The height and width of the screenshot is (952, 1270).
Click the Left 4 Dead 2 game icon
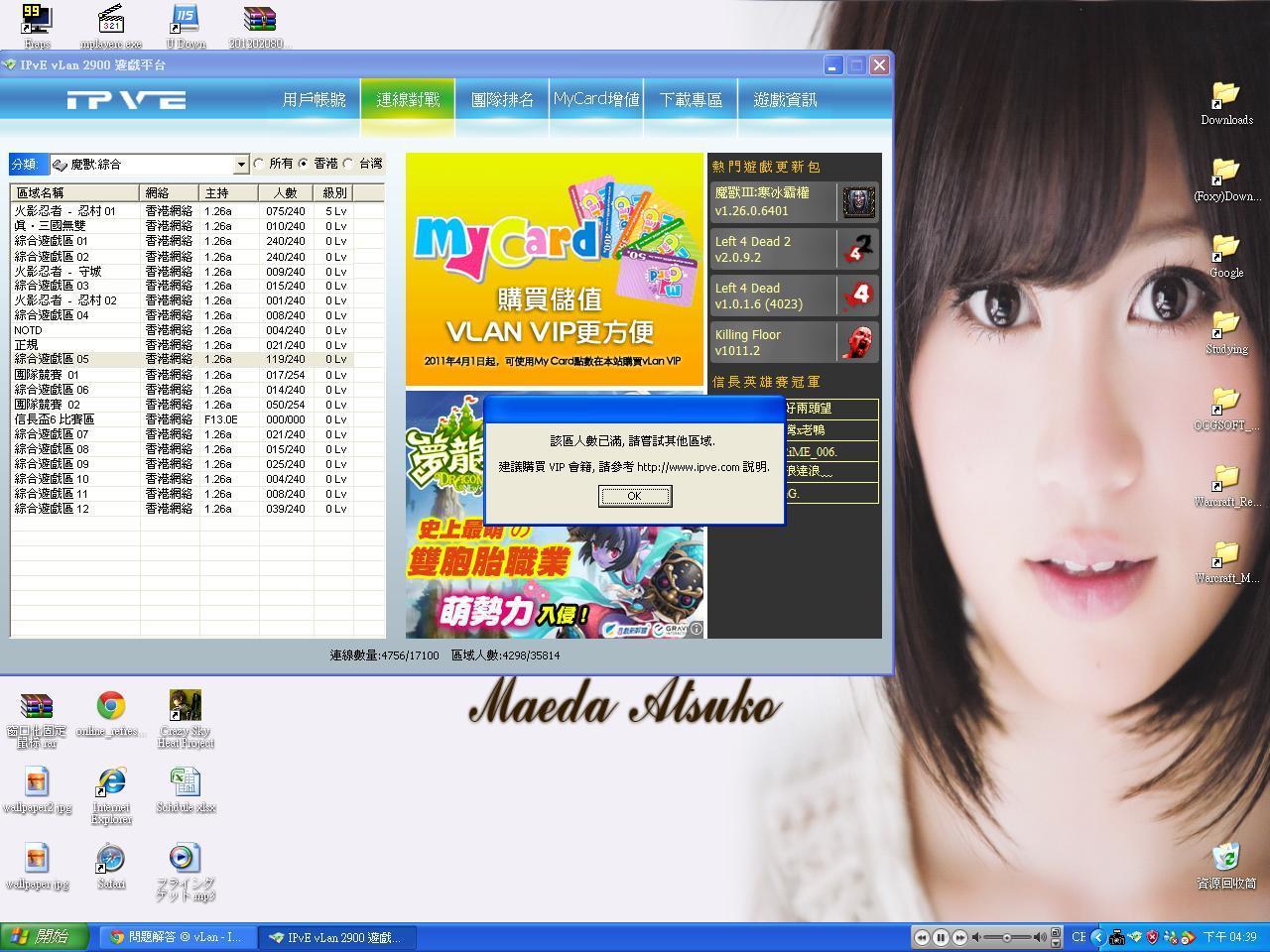(859, 249)
